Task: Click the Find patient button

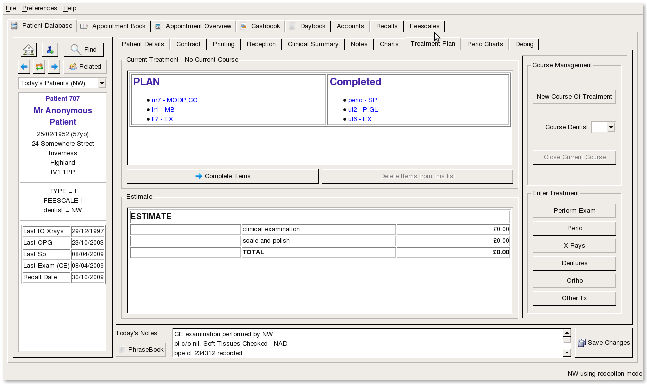Action: point(84,50)
